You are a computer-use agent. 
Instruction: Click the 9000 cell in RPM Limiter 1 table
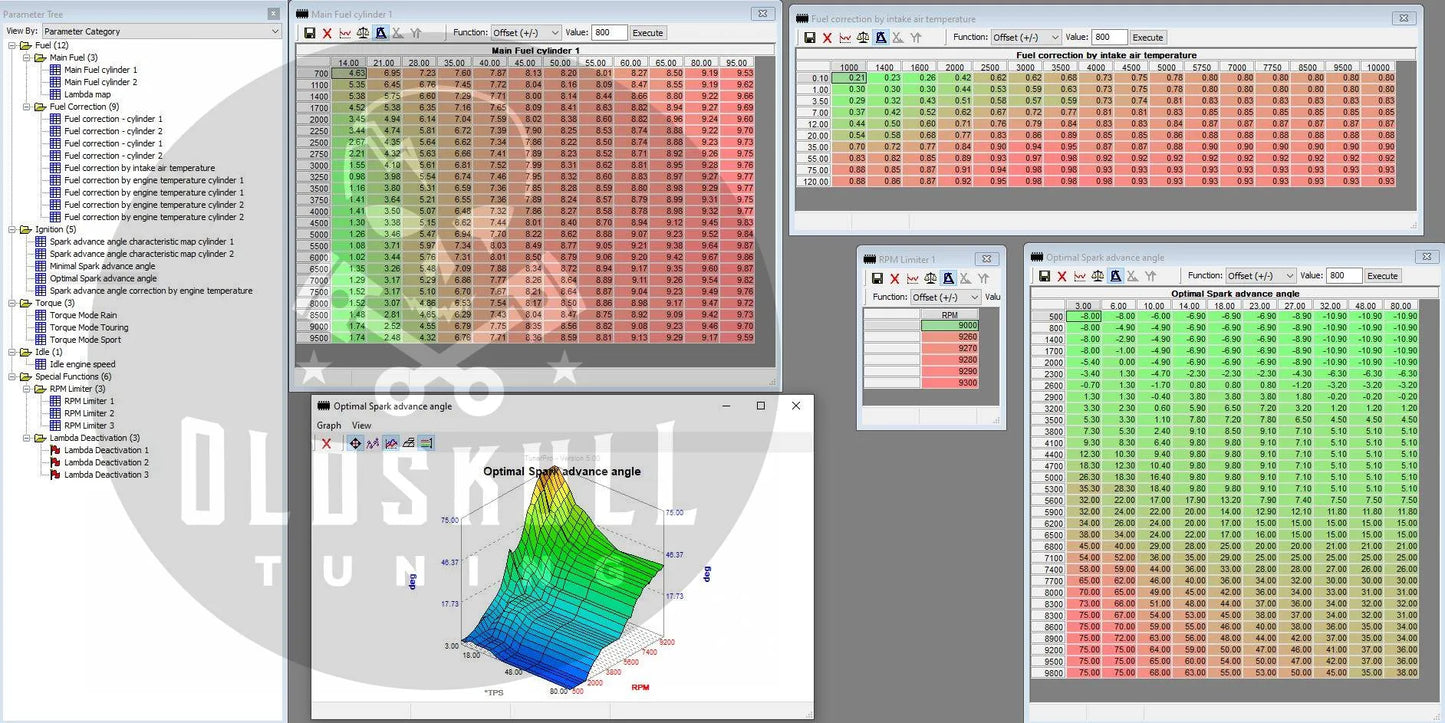point(949,326)
